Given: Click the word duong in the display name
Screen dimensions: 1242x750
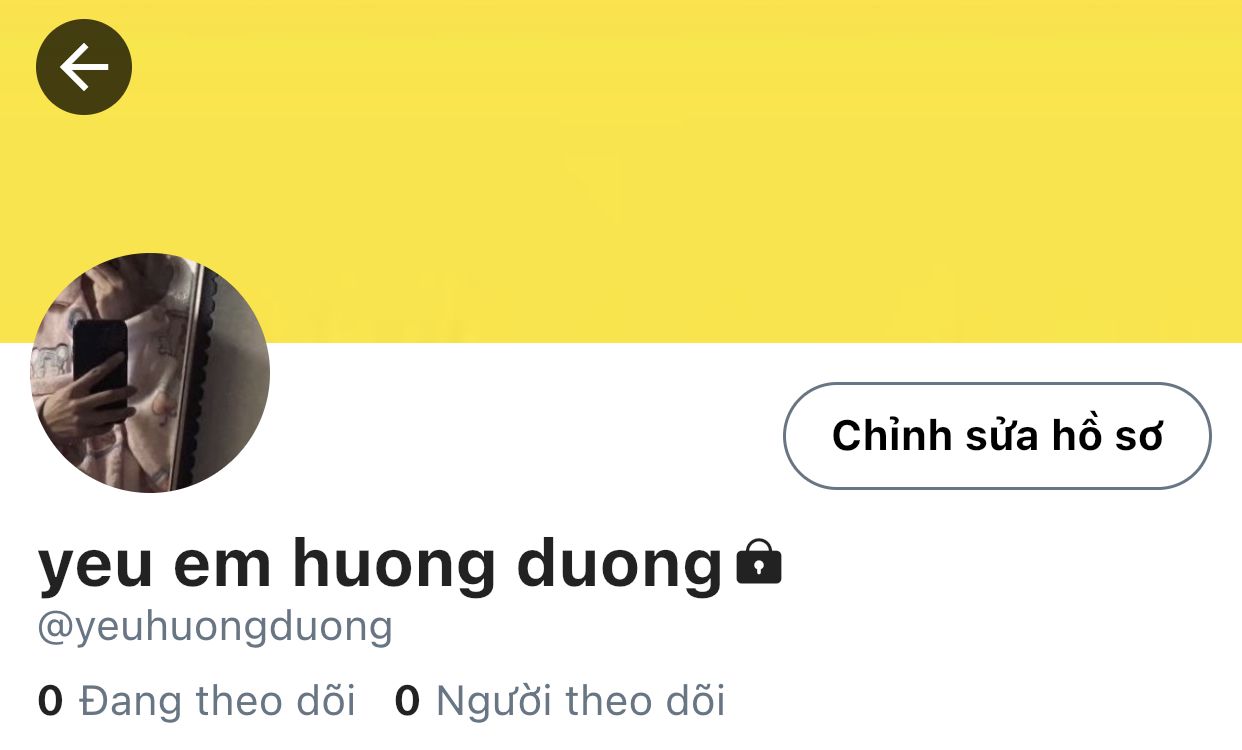Looking at the screenshot, I should (x=619, y=567).
